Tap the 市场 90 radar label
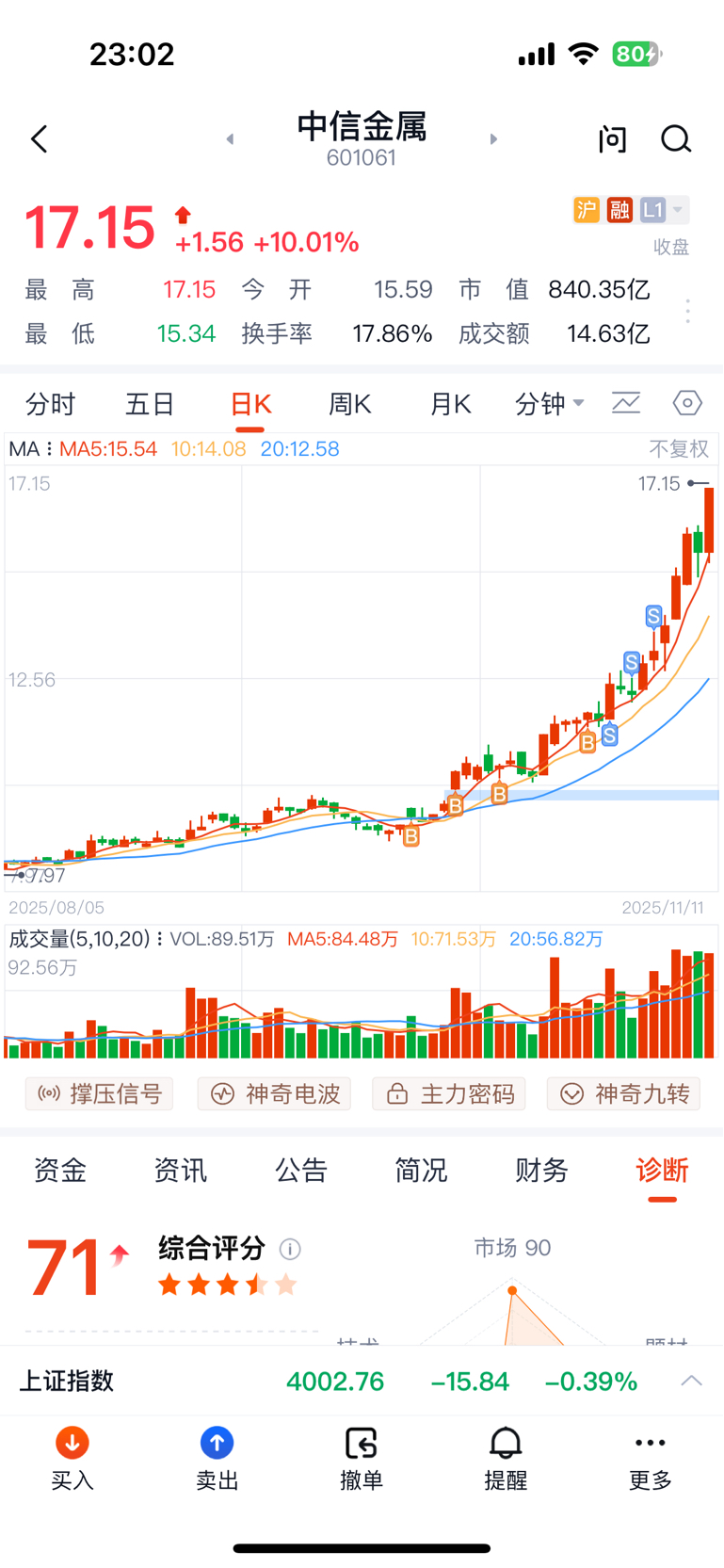This screenshot has width=724, height=1568. 512,1248
